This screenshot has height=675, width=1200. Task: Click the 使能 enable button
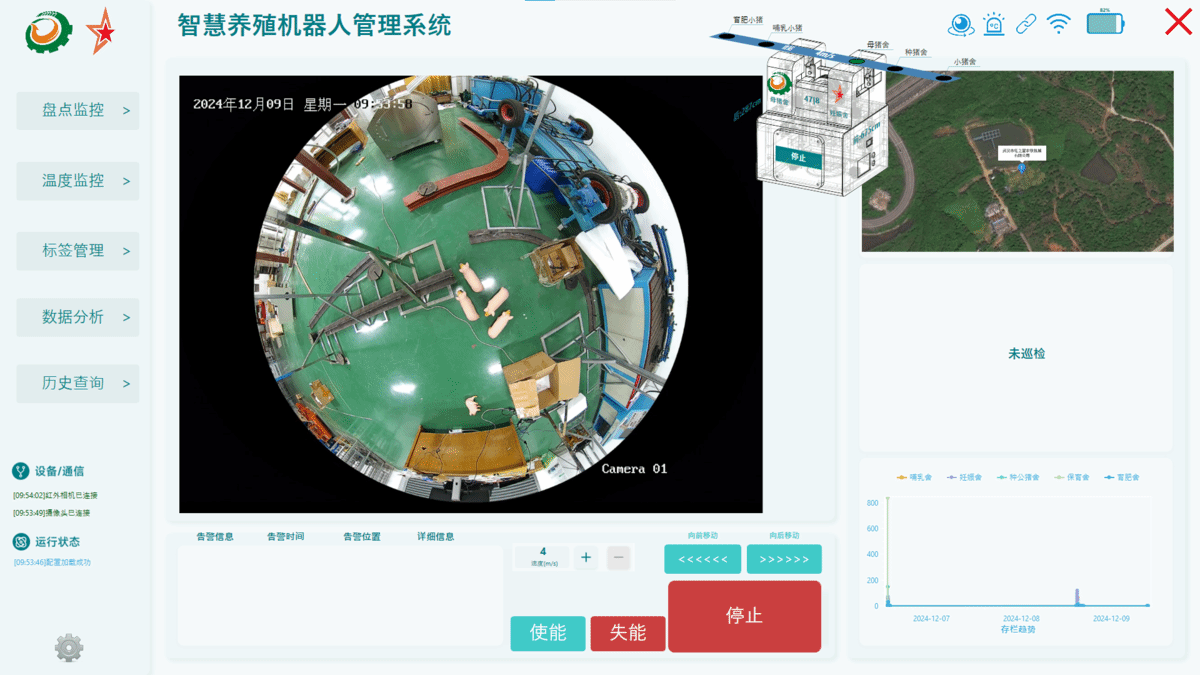548,633
